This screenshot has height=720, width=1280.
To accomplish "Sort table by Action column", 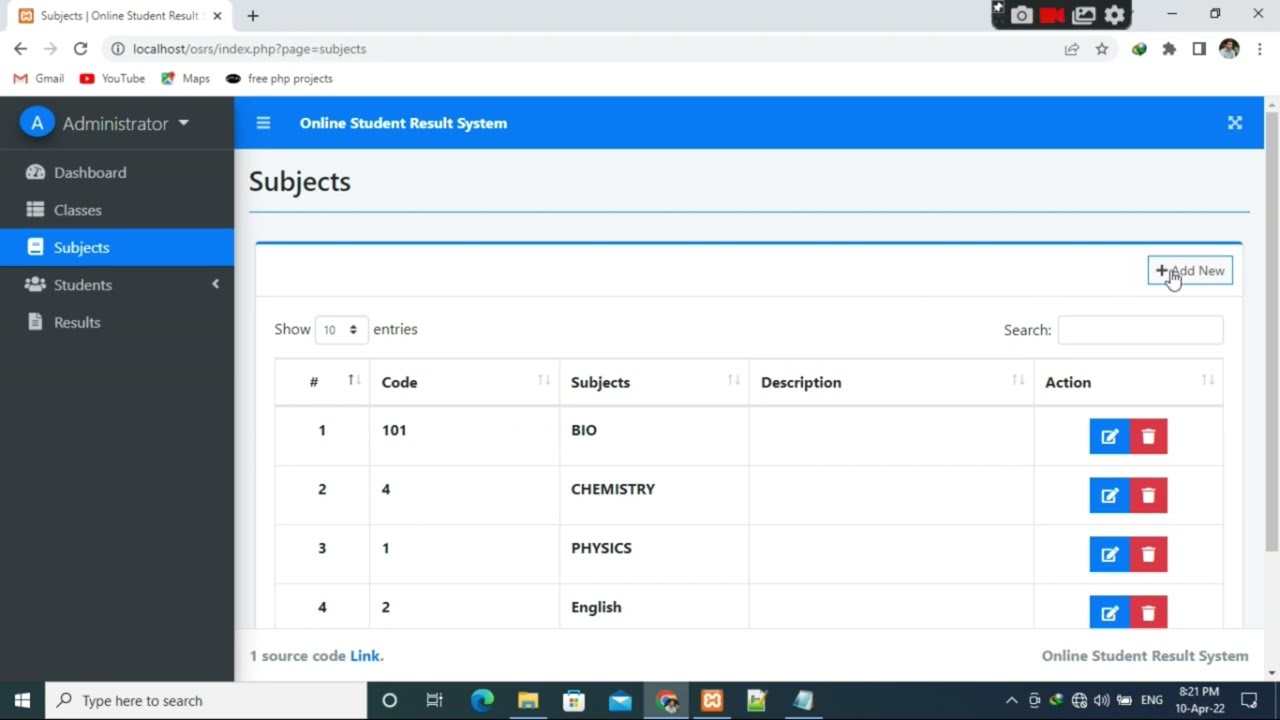I will point(1128,382).
